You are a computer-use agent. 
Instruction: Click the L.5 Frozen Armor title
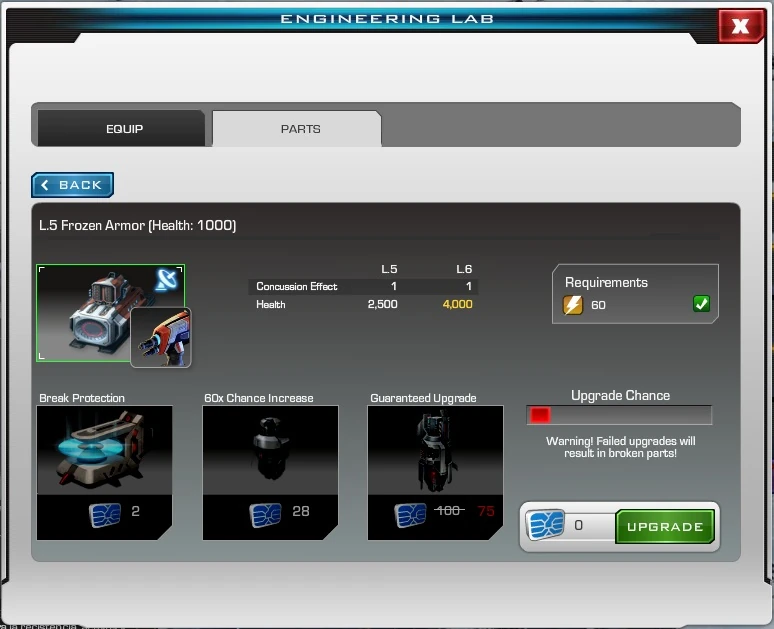pos(137,225)
